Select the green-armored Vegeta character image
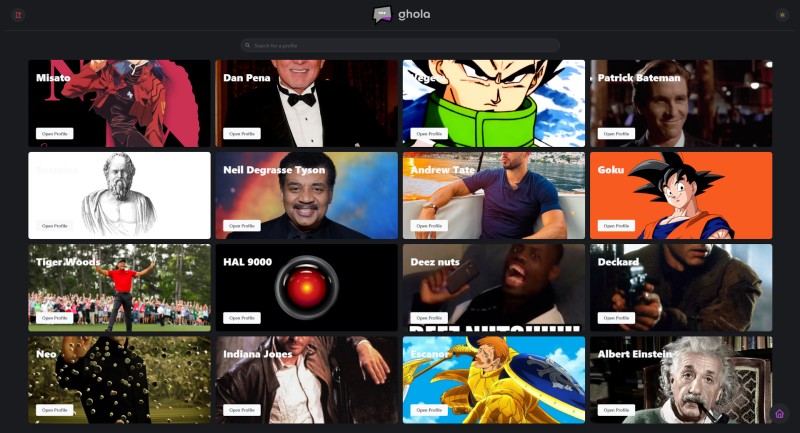The width and height of the screenshot is (800, 433). click(494, 104)
